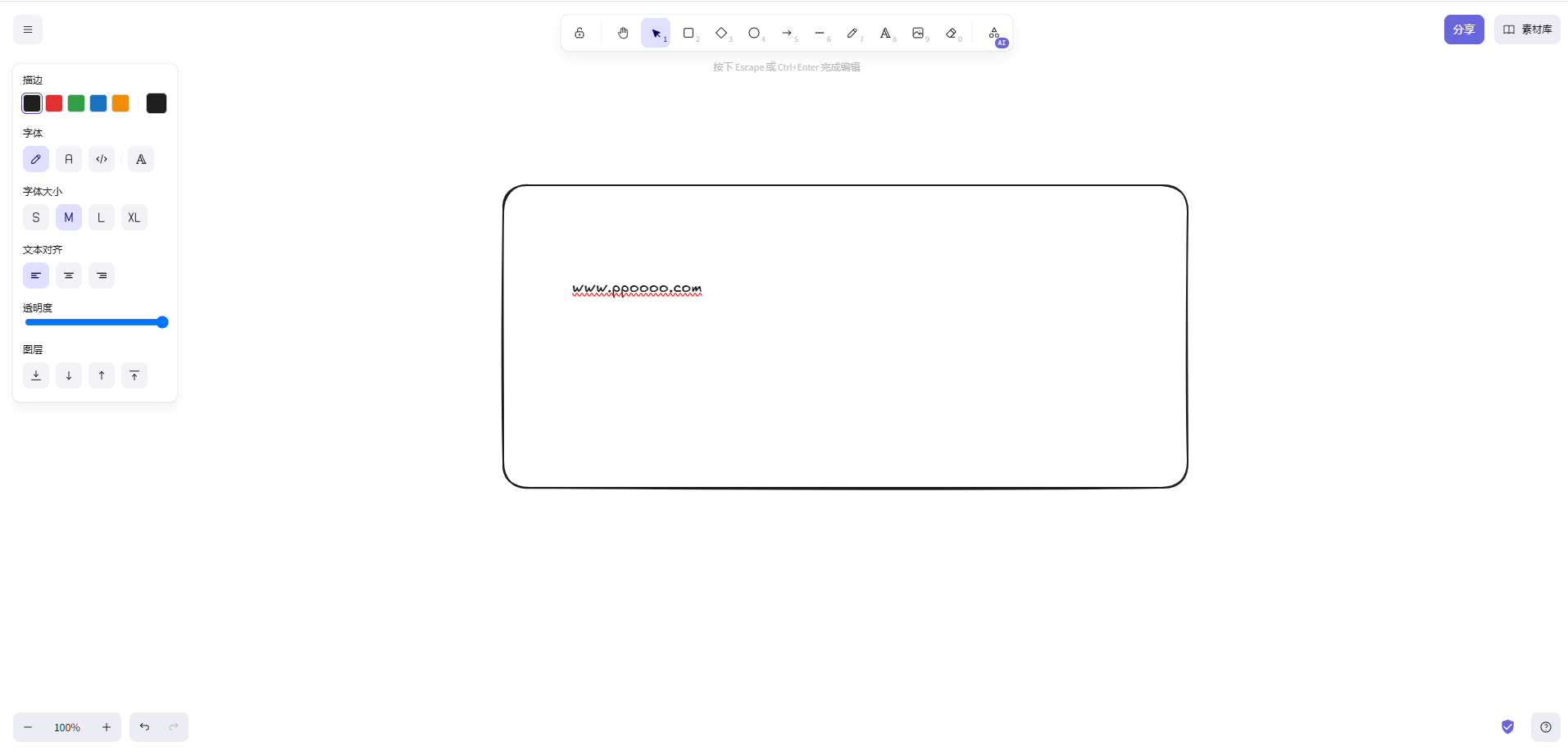Select the hand-drawn font style
This screenshot has height=755, width=1568.
pos(36,159)
